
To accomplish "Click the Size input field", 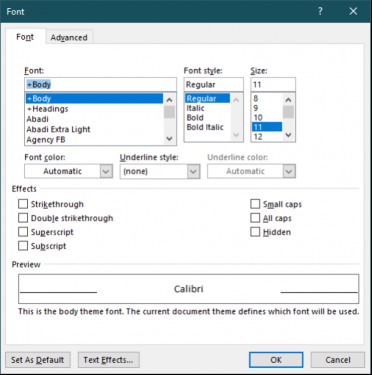I will point(273,85).
